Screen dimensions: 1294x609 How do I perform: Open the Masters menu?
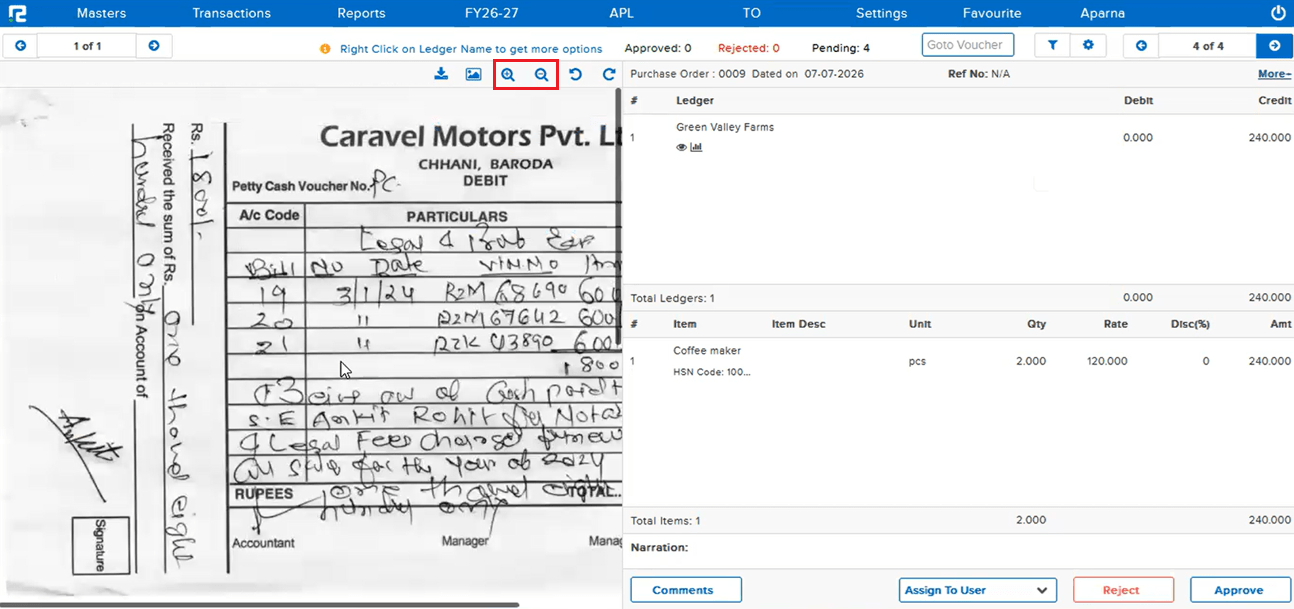101,13
